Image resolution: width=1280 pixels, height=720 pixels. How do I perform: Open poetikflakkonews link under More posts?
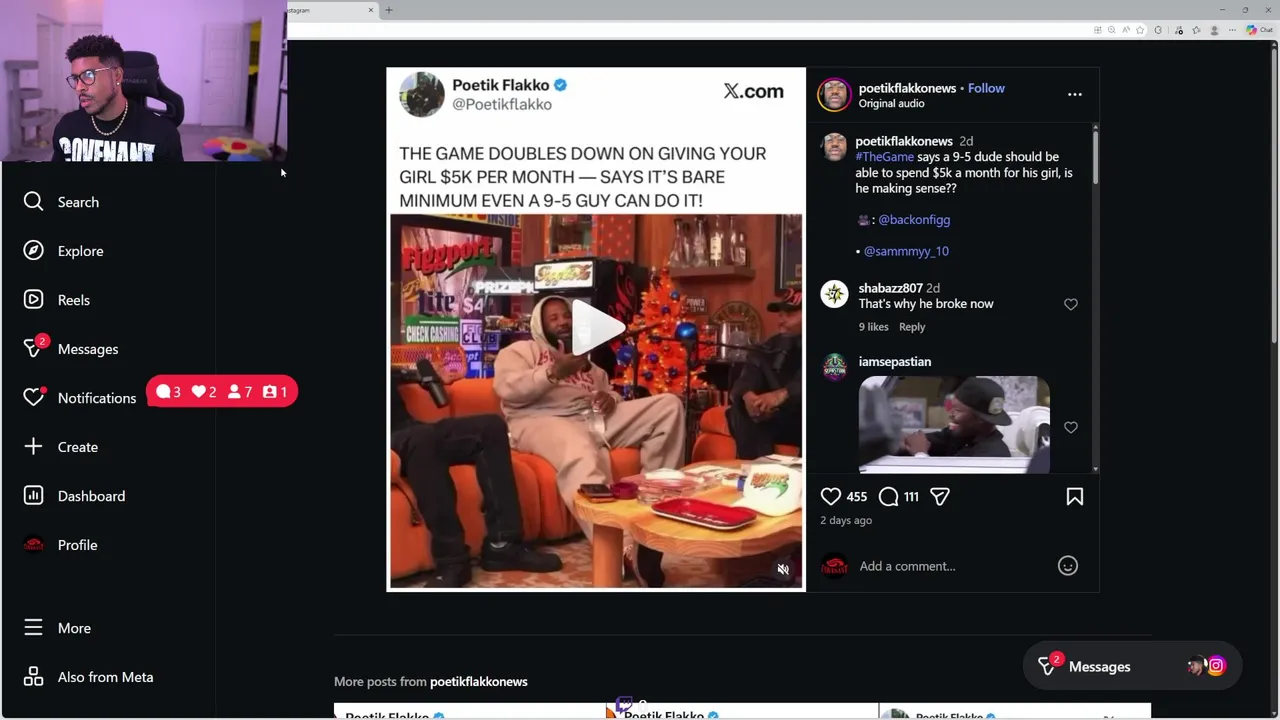(478, 682)
